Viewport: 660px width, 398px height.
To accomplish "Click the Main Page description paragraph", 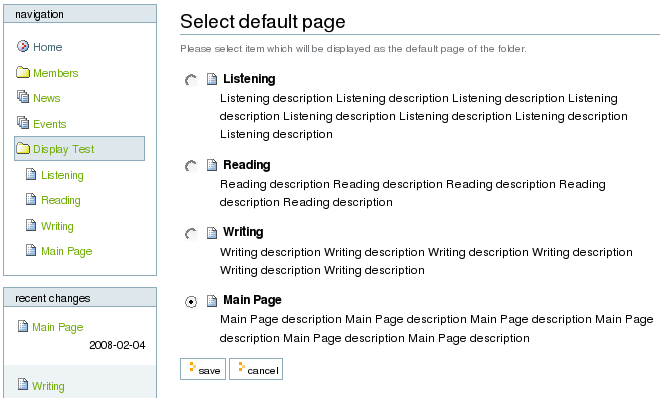I will coord(436,329).
